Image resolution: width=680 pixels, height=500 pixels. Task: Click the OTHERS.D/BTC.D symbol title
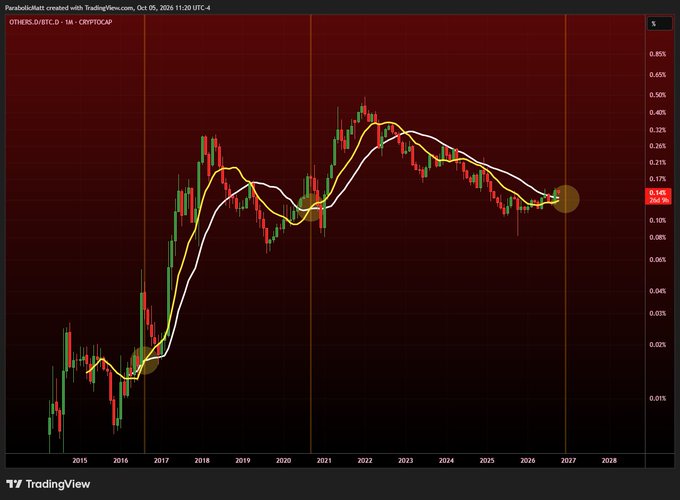61,22
